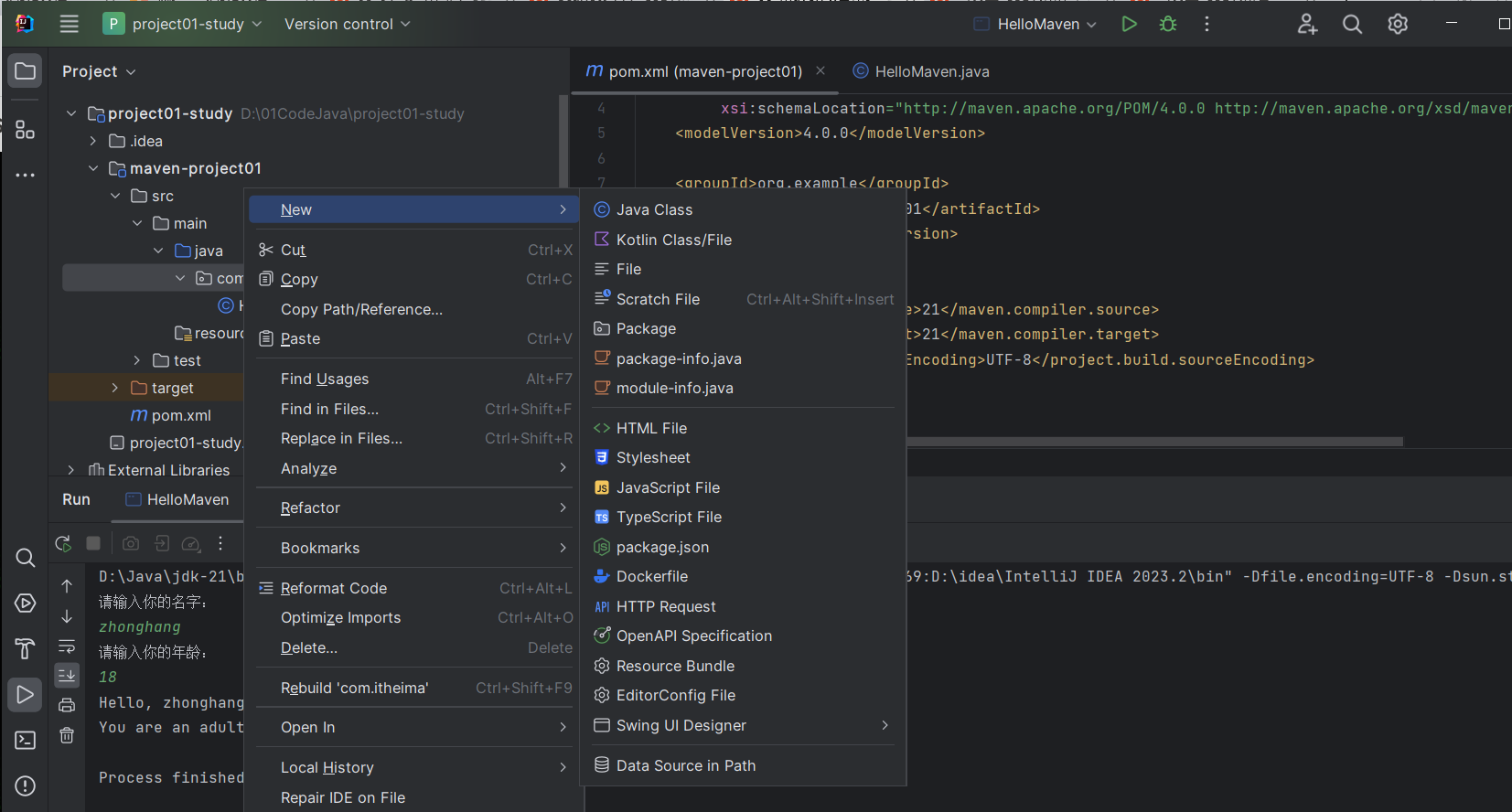
Task: Choose Reformat Code
Action: [414, 588]
